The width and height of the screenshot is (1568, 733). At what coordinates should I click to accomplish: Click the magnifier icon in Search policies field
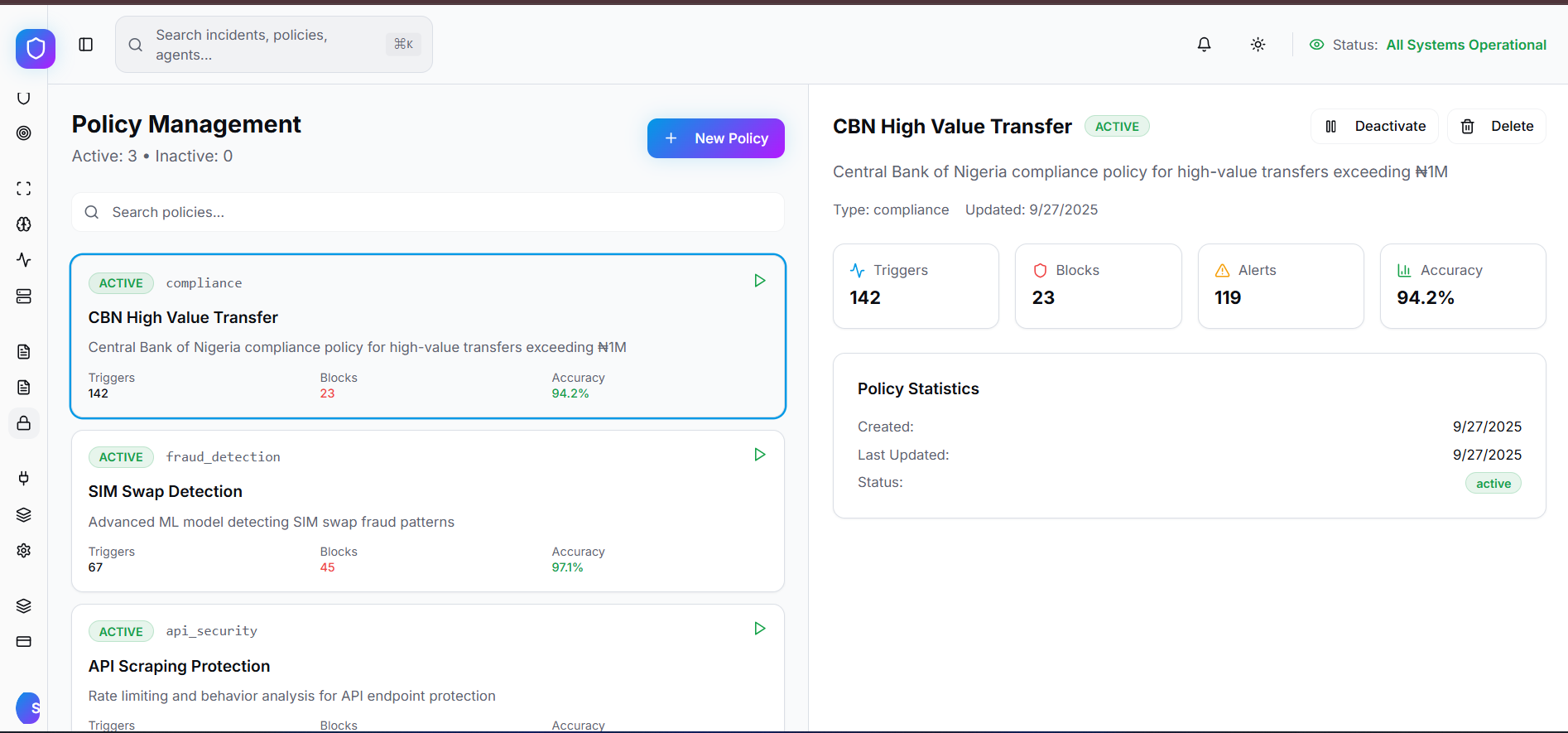pyautogui.click(x=92, y=213)
